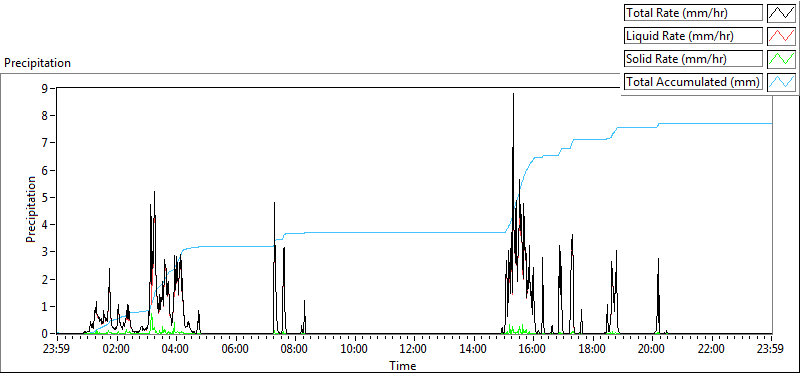Image resolution: width=800 pixels, height=373 pixels.
Task: Select the Total Rate (mm/hr) legend label
Action: [694, 13]
